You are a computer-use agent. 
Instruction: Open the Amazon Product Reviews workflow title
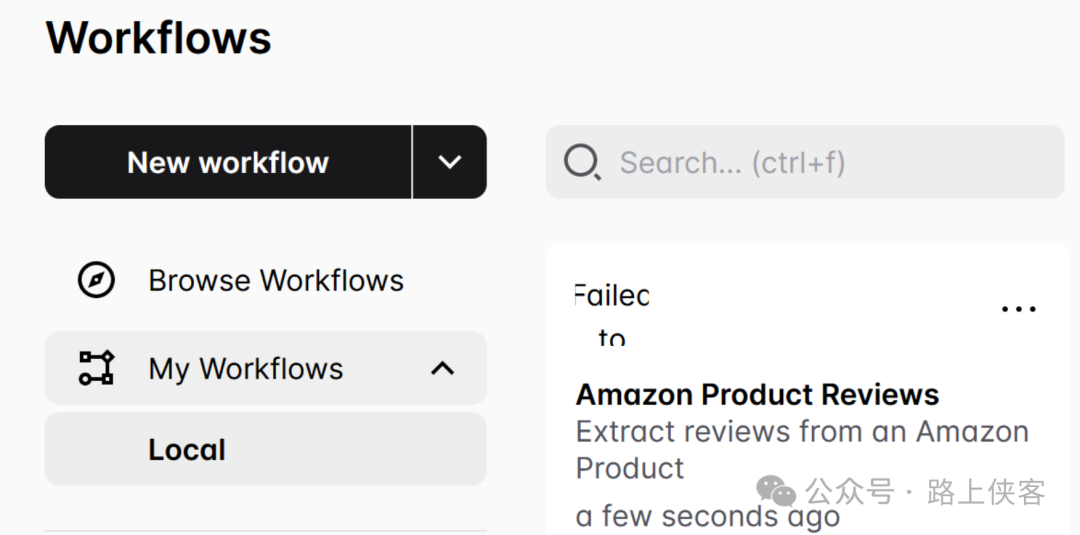[x=757, y=395]
